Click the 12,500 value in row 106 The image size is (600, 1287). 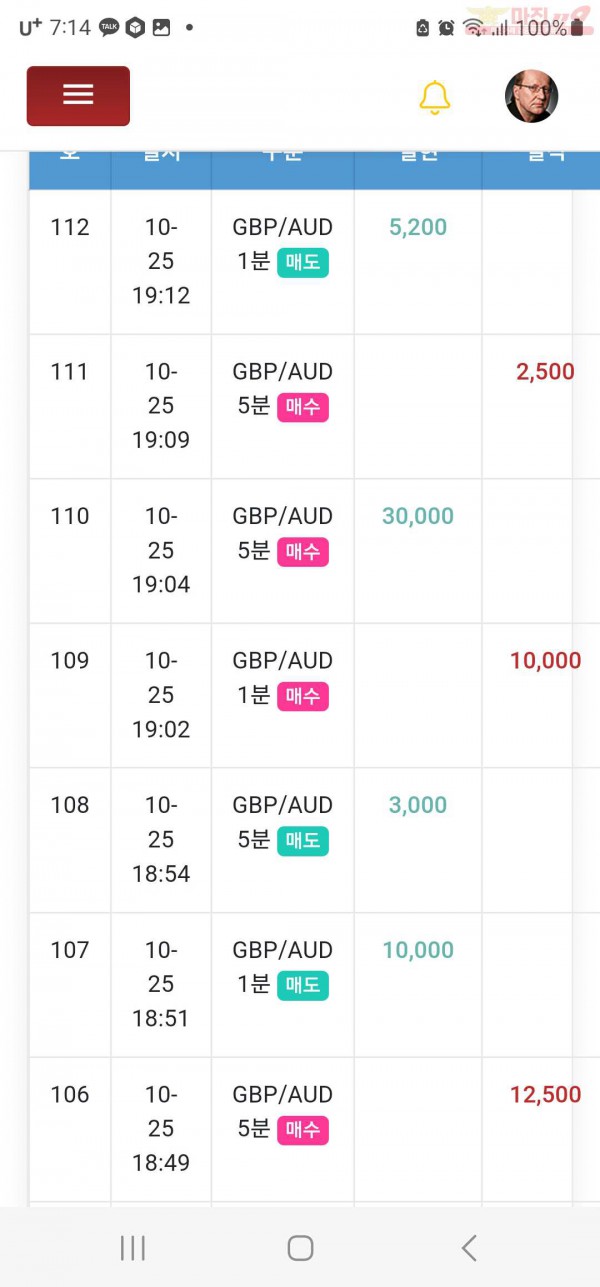point(545,1095)
